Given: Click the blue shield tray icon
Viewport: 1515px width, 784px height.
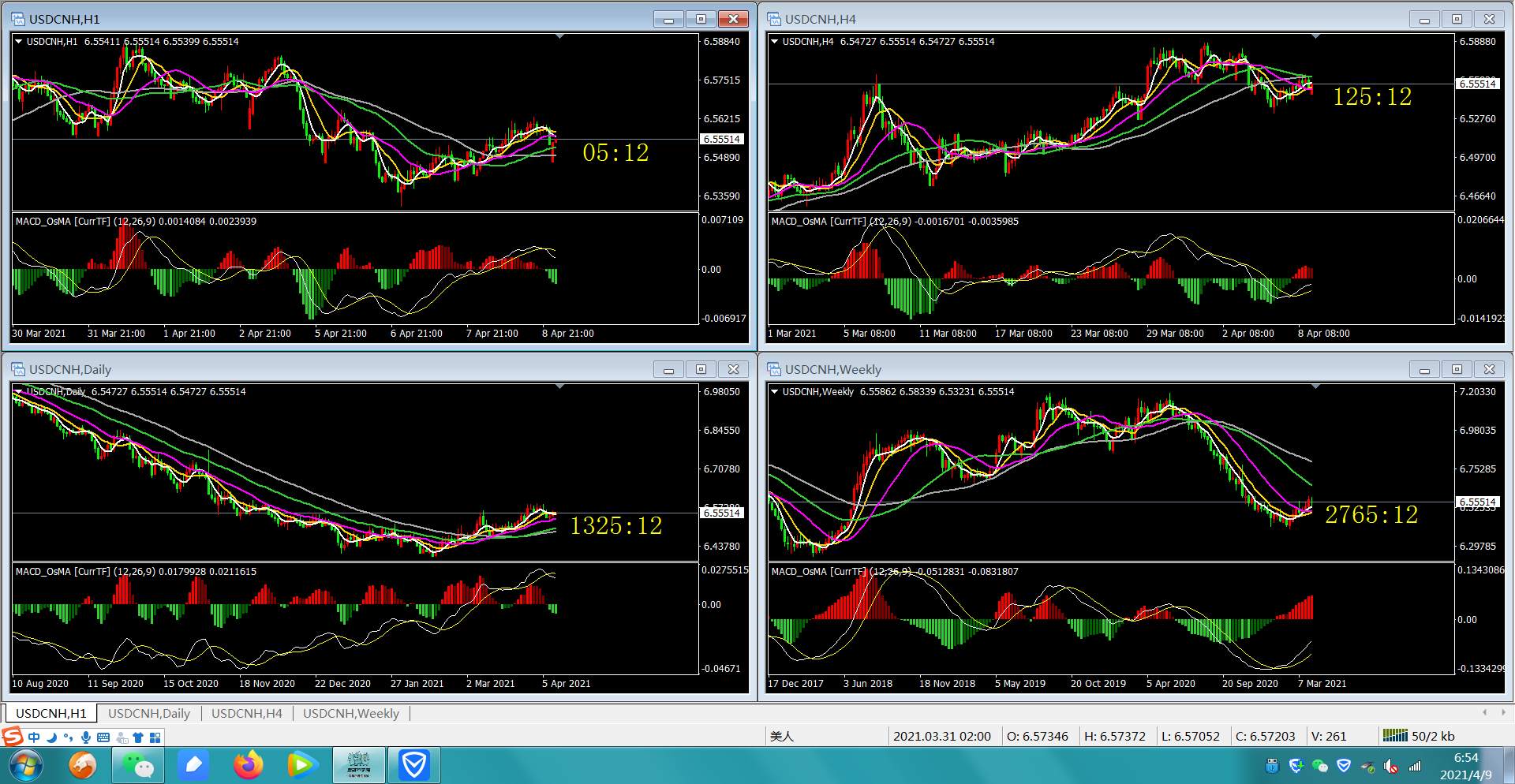Looking at the screenshot, I should (x=1344, y=765).
